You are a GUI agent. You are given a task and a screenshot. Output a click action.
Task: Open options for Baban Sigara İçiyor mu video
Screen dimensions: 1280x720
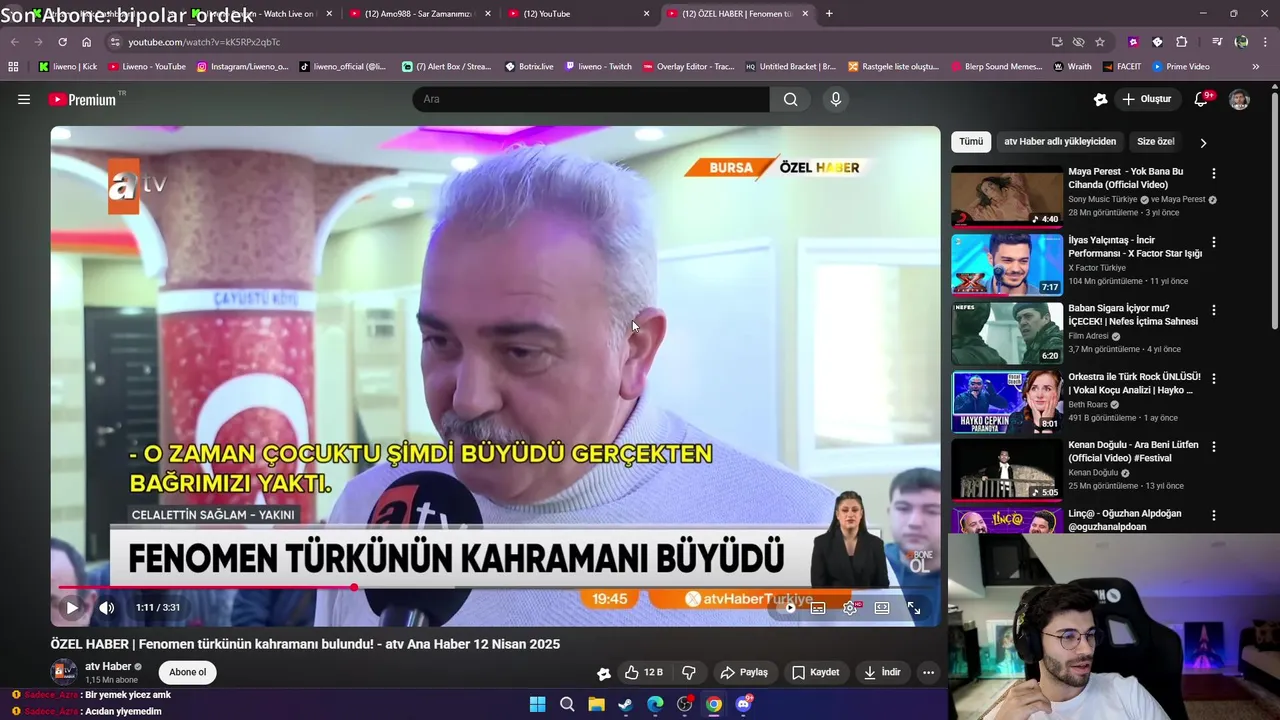1214,310
